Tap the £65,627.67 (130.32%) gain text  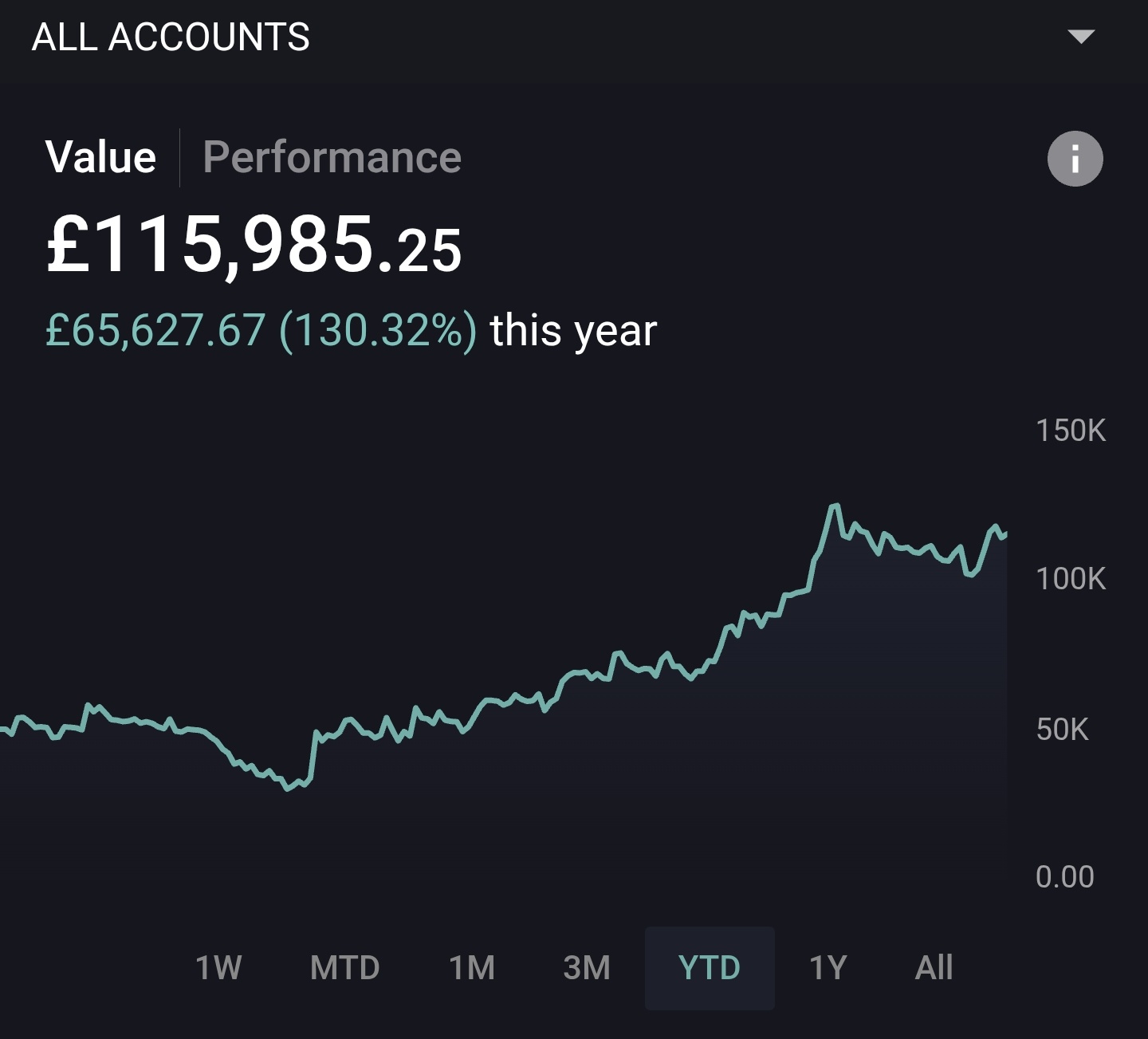(261, 330)
